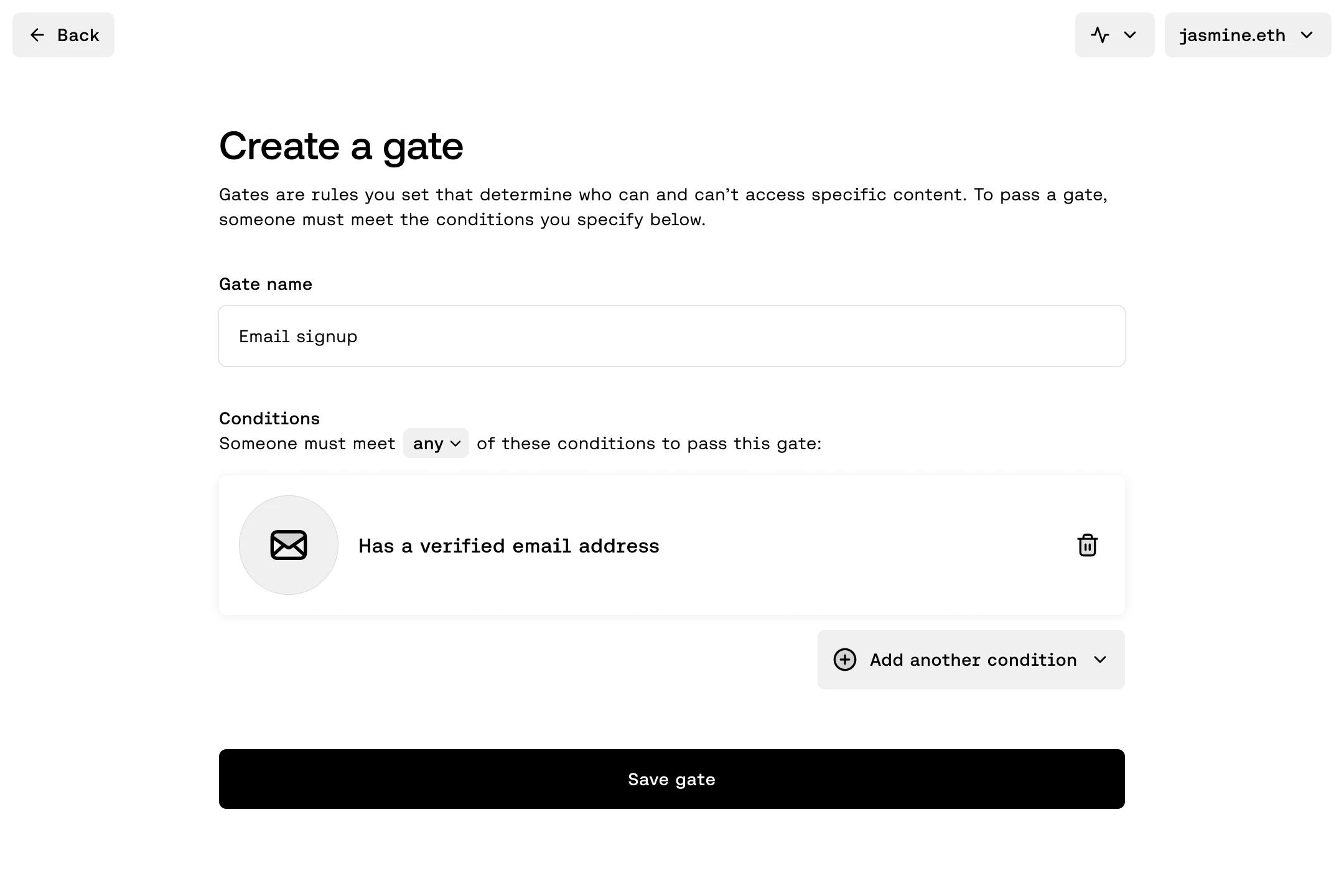The image size is (1344, 896).
Task: Click the envelope icon in the condition card
Action: 289,545
